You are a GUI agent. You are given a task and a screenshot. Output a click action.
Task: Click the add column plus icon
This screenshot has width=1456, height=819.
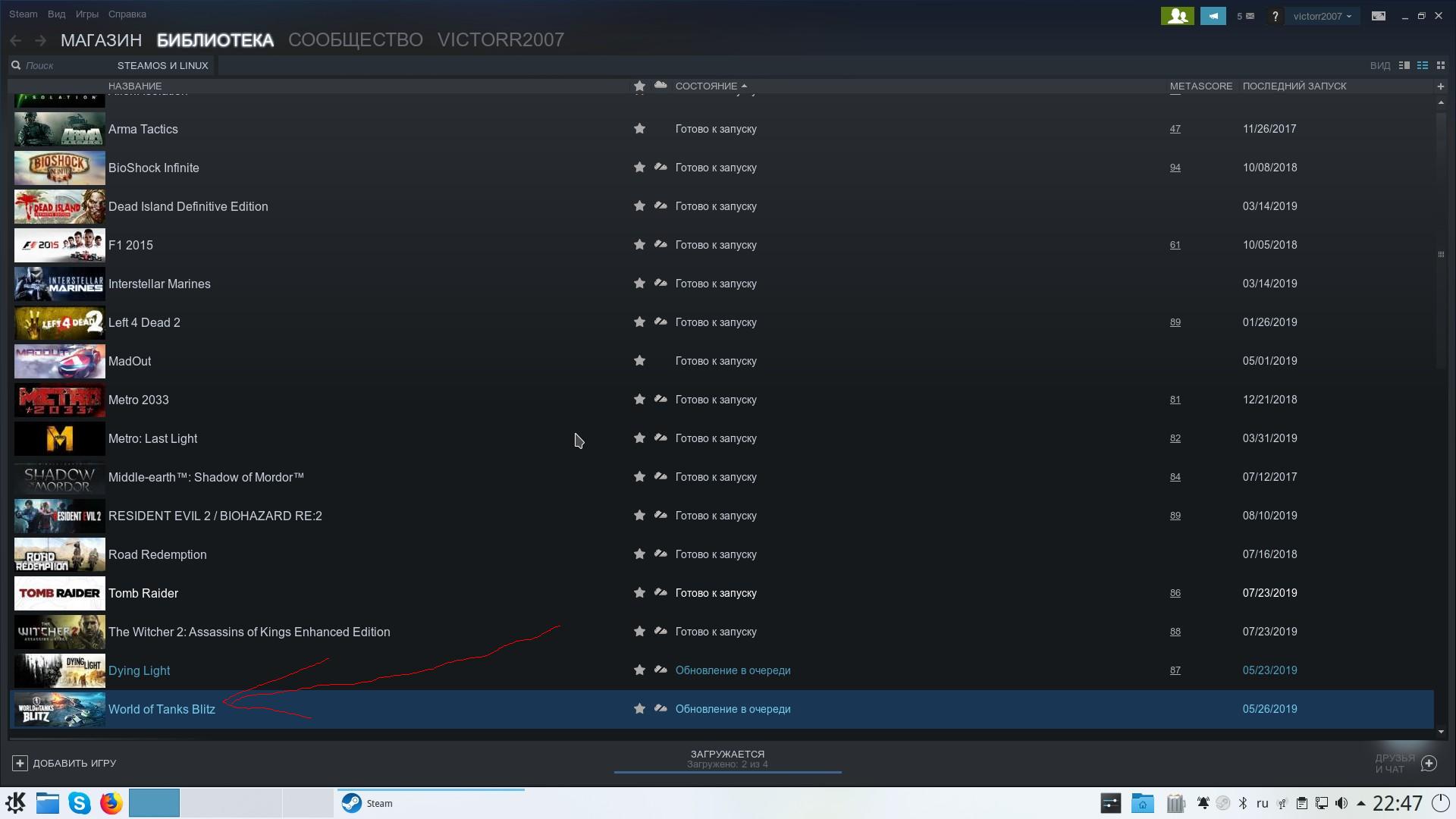click(x=1441, y=86)
